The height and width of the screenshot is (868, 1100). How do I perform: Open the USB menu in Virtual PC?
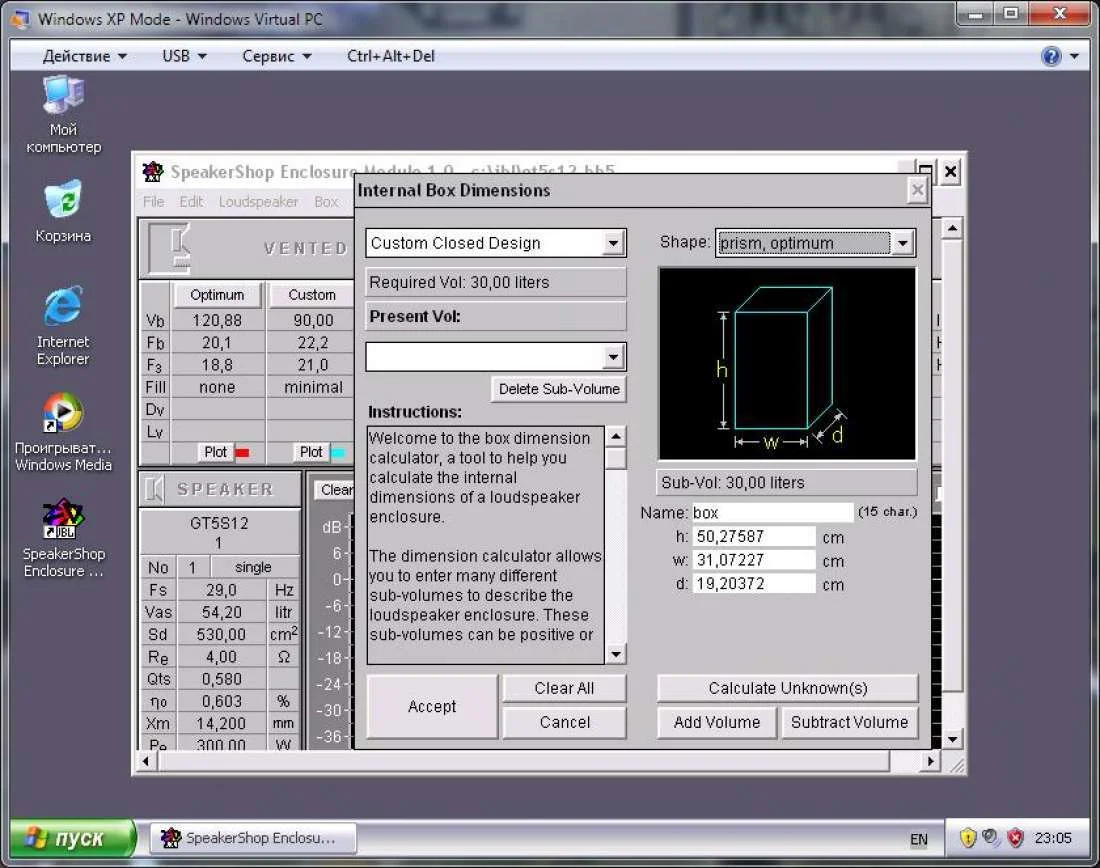(184, 56)
